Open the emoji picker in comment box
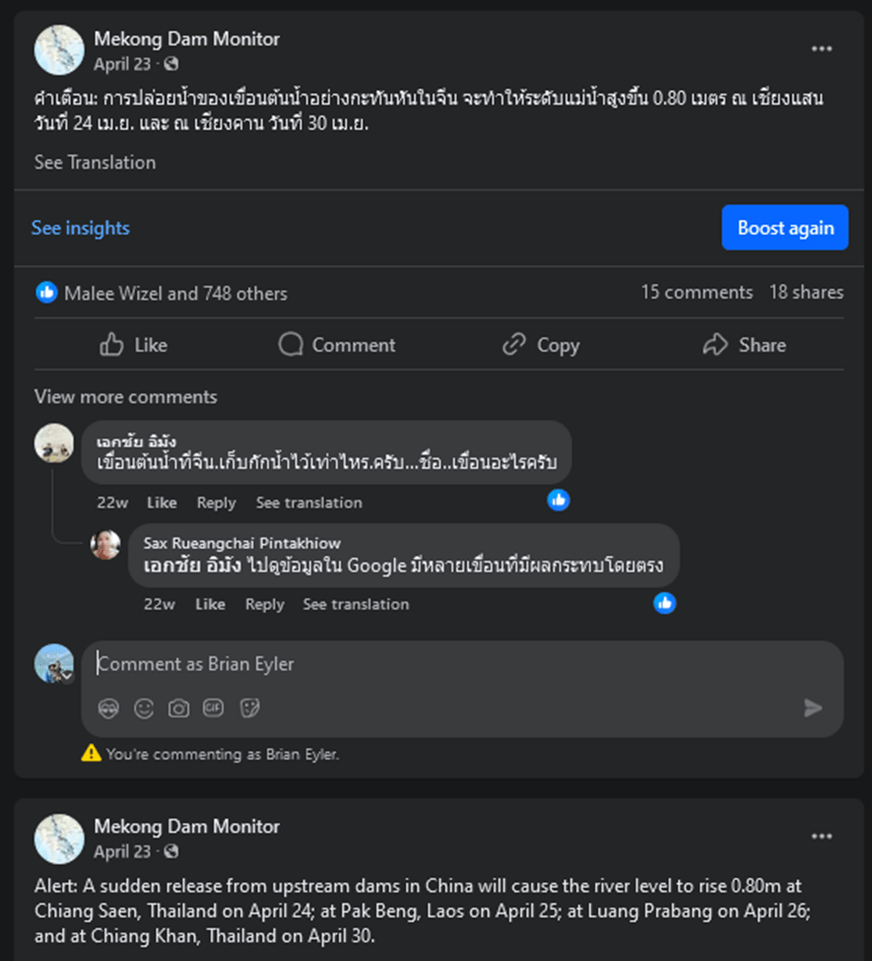The height and width of the screenshot is (961, 872). 144,708
